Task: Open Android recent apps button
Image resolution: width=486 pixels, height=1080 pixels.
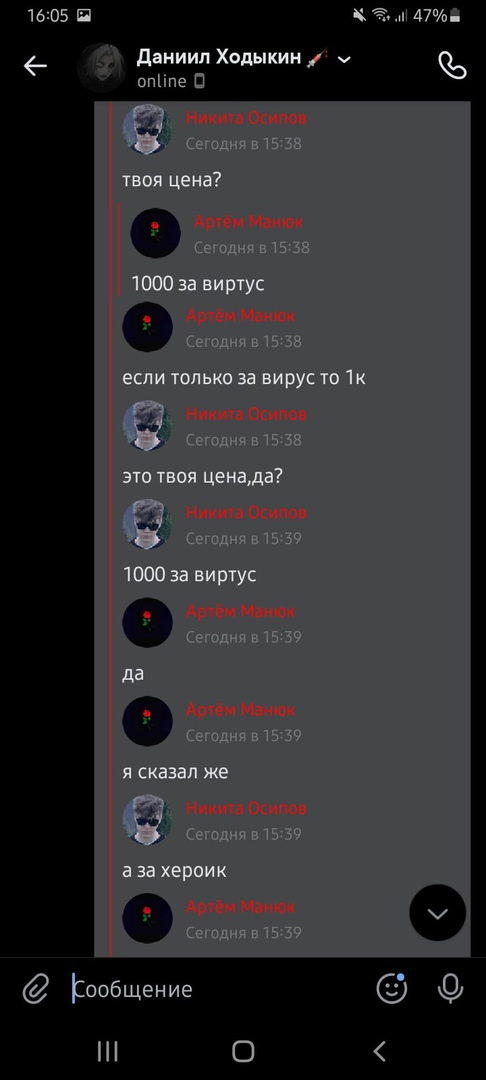Action: (x=107, y=1051)
